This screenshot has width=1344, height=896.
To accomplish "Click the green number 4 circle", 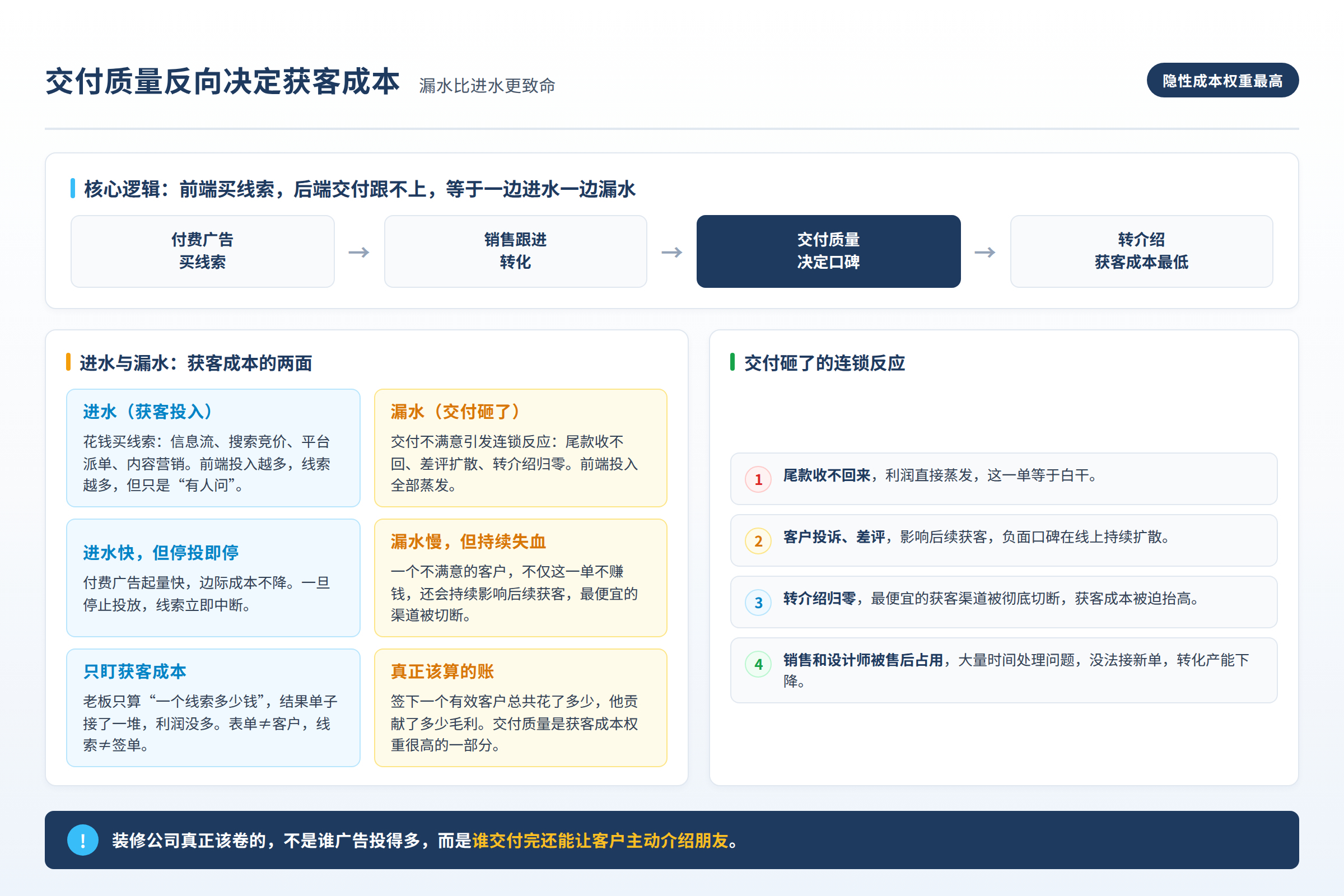I will click(758, 664).
